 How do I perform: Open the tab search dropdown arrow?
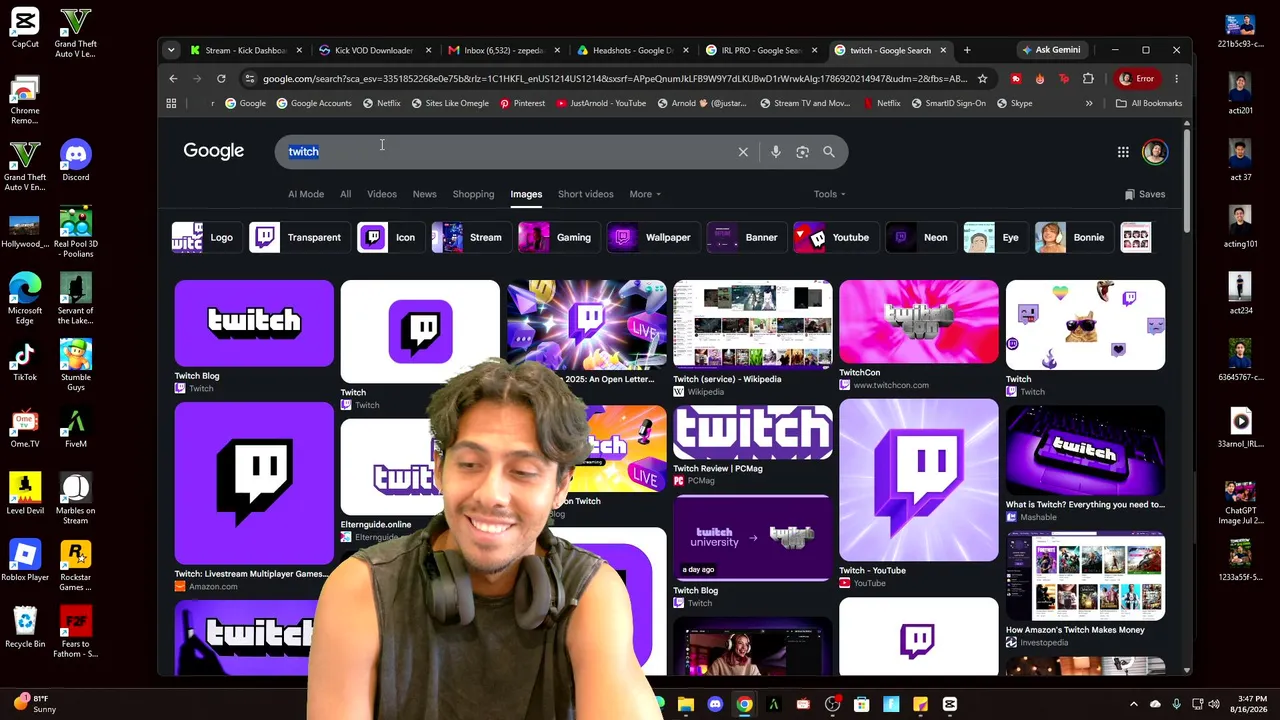(x=171, y=50)
